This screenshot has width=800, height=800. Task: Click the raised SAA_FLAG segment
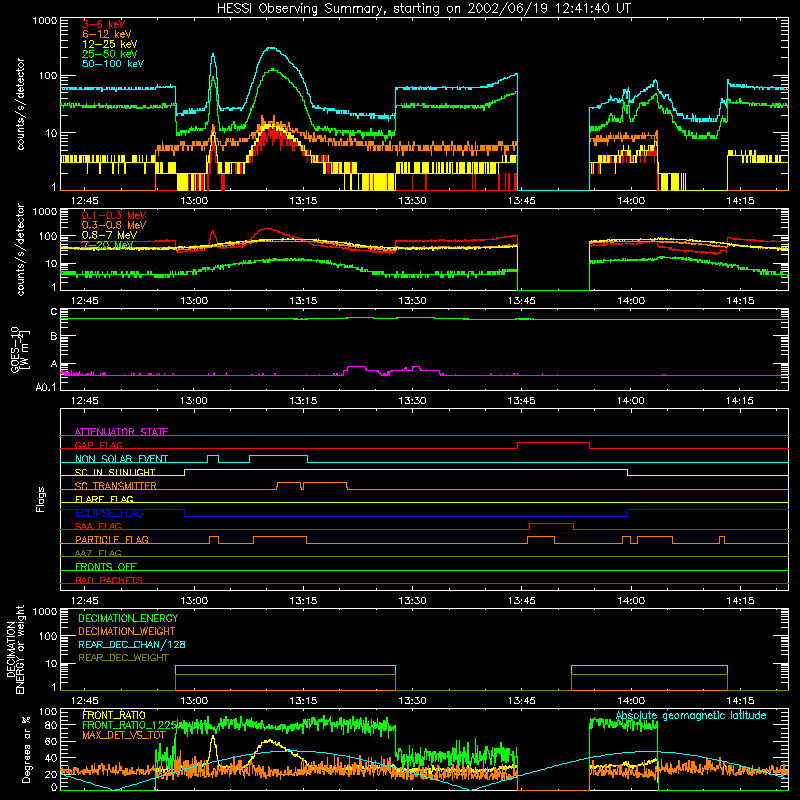(552, 524)
